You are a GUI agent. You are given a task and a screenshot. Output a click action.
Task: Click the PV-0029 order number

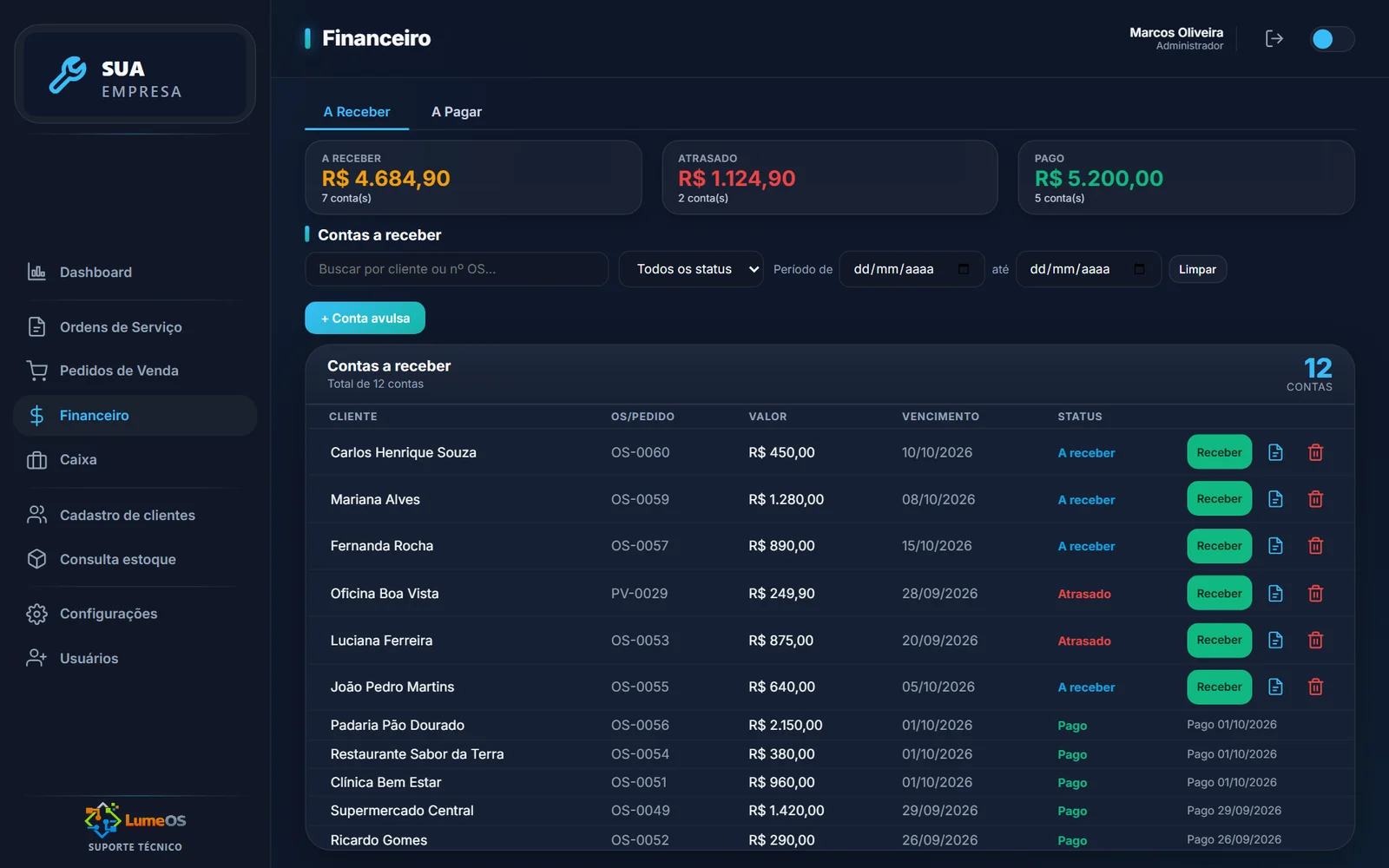coord(639,594)
